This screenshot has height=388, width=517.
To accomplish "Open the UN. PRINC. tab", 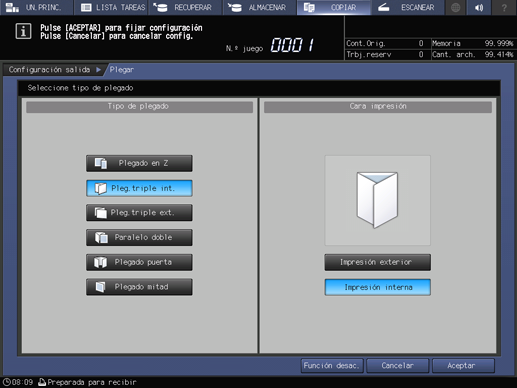I will pos(37,7).
